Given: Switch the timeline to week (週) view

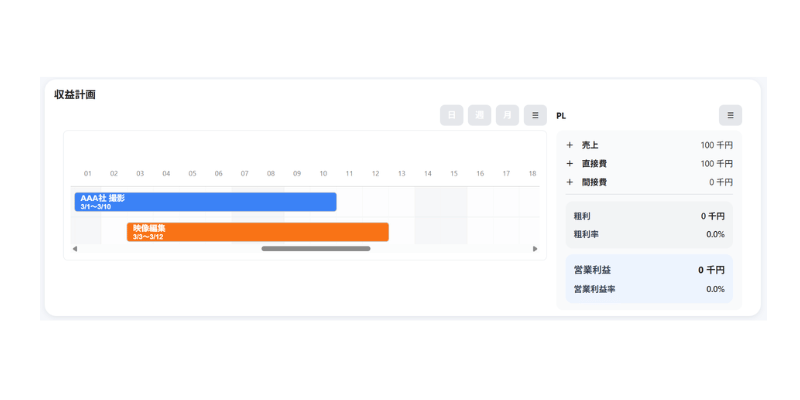Looking at the screenshot, I should (480, 115).
